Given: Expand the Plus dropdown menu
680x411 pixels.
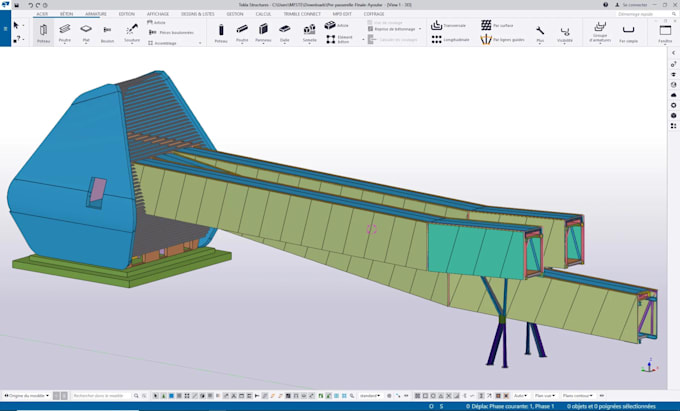Looking at the screenshot, I should pos(540,33).
